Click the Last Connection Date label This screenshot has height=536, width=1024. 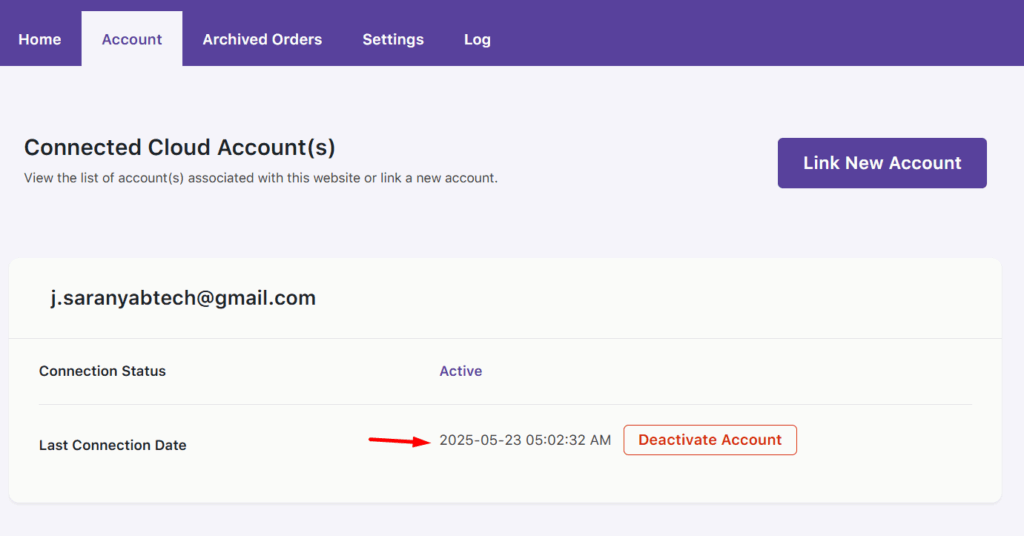[x=112, y=445]
